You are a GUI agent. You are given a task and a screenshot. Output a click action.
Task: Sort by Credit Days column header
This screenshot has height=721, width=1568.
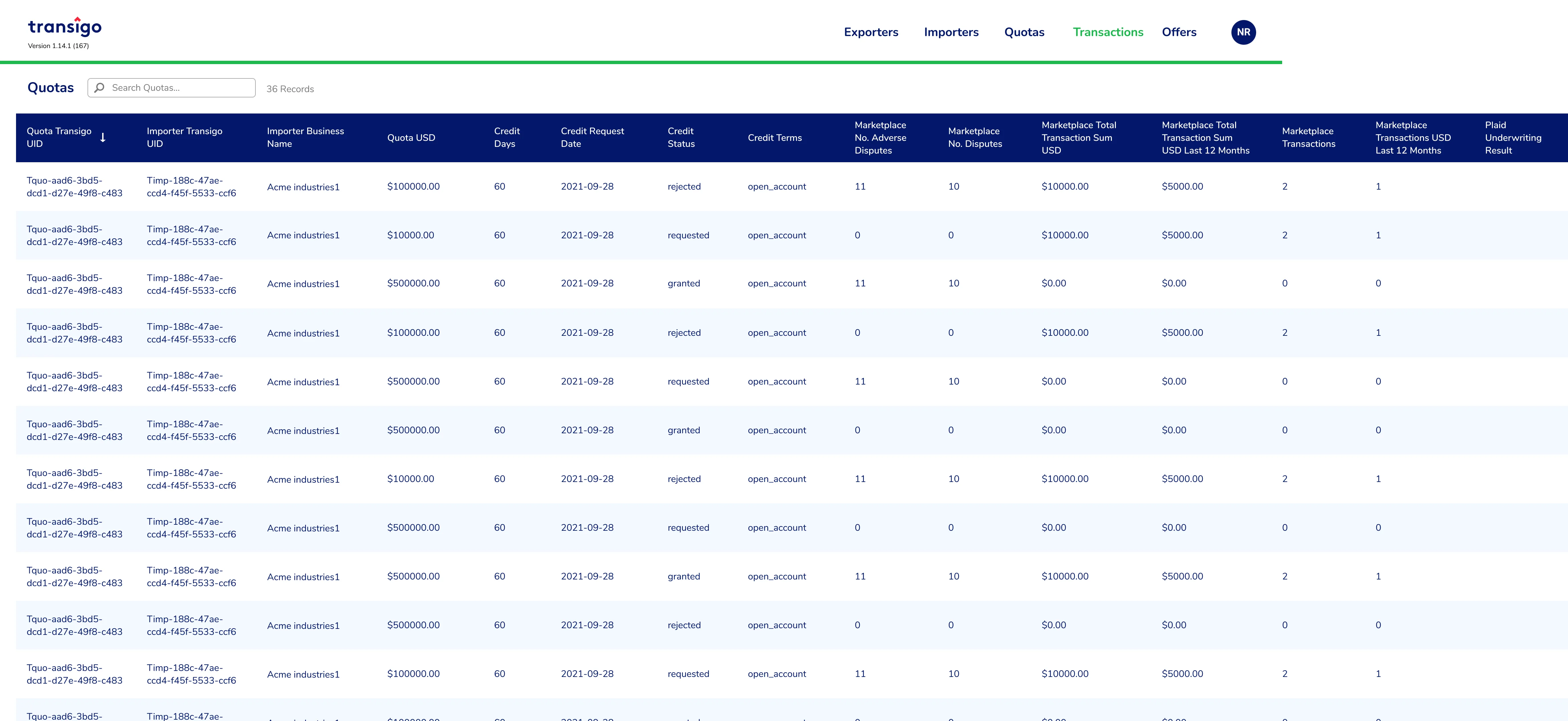[x=507, y=138]
